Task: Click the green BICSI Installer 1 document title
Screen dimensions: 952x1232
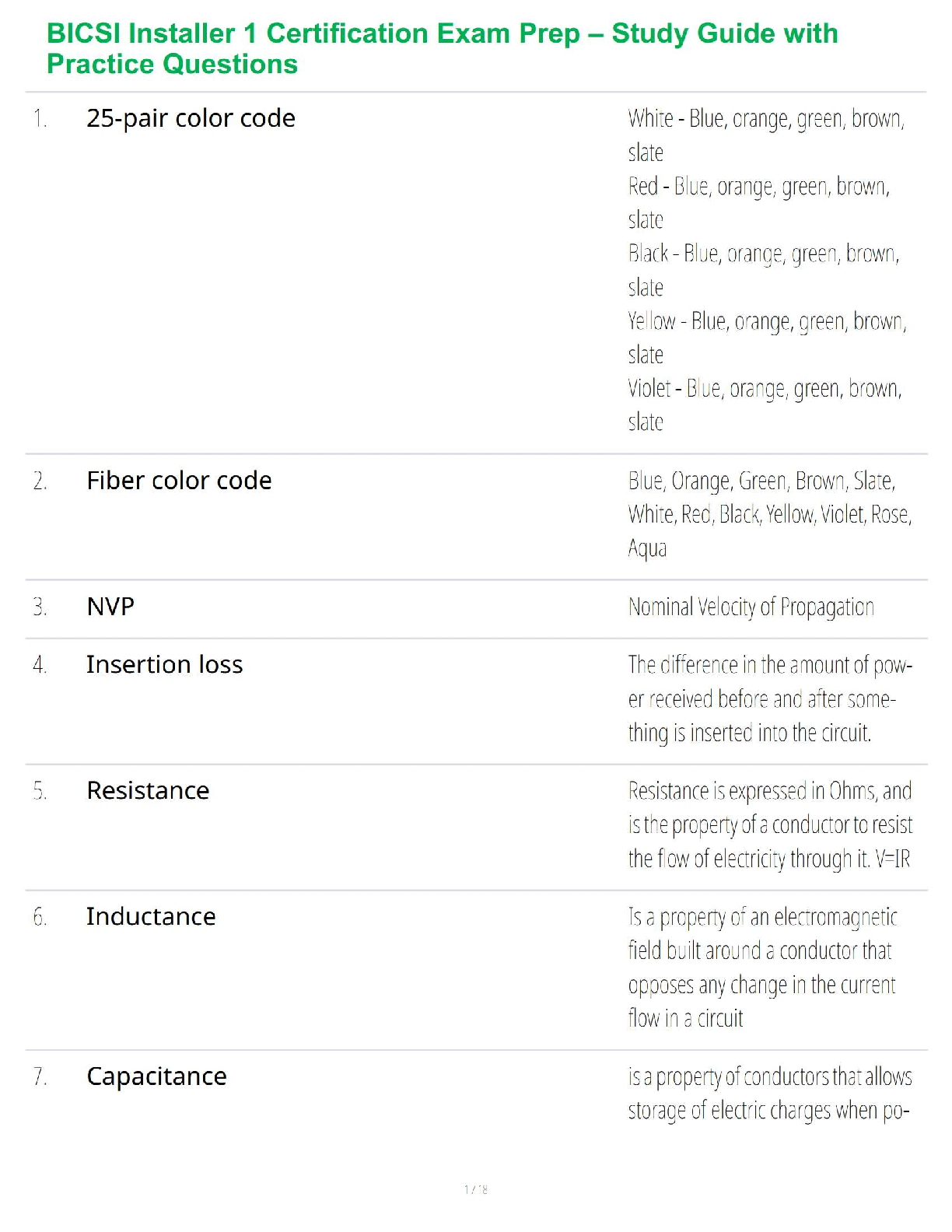Action: (442, 48)
